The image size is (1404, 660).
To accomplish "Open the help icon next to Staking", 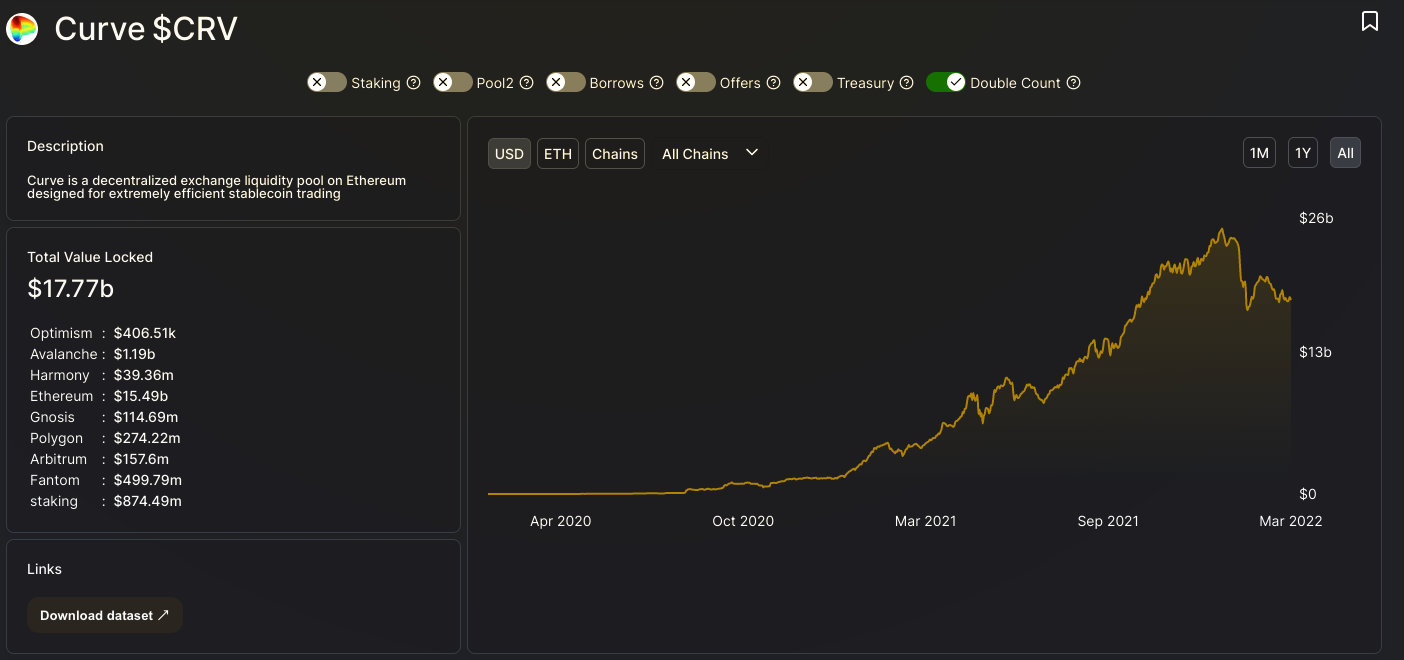I will click(x=413, y=83).
